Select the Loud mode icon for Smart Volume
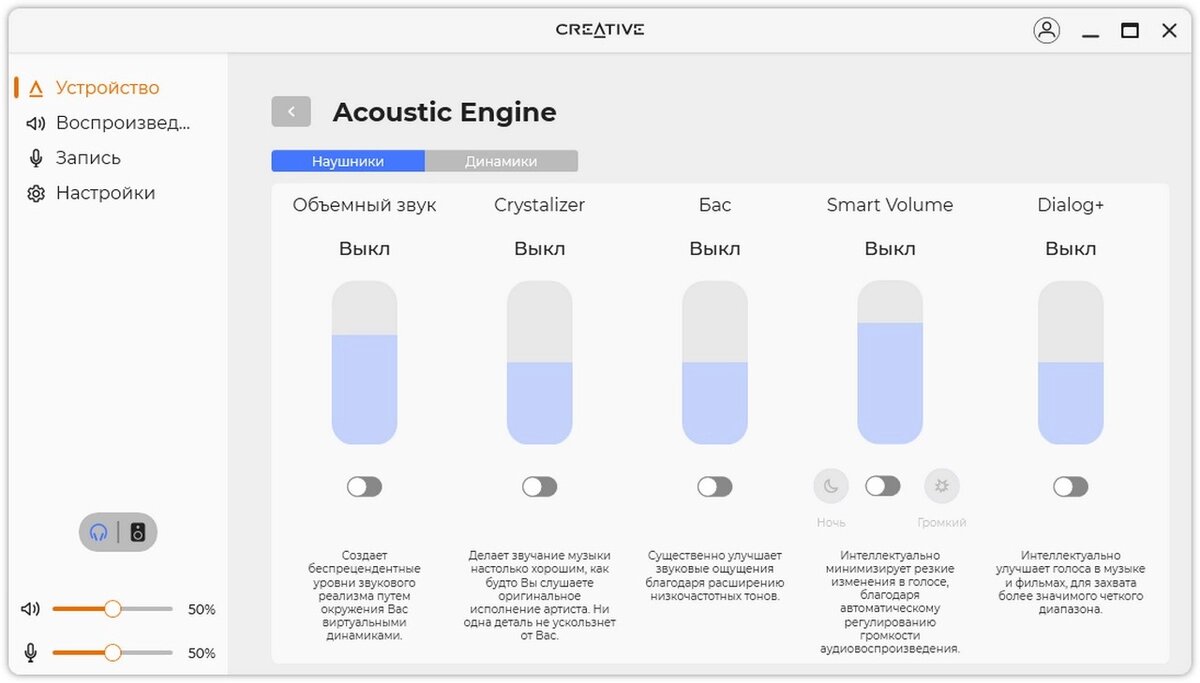This screenshot has height=683, width=1200. point(941,487)
